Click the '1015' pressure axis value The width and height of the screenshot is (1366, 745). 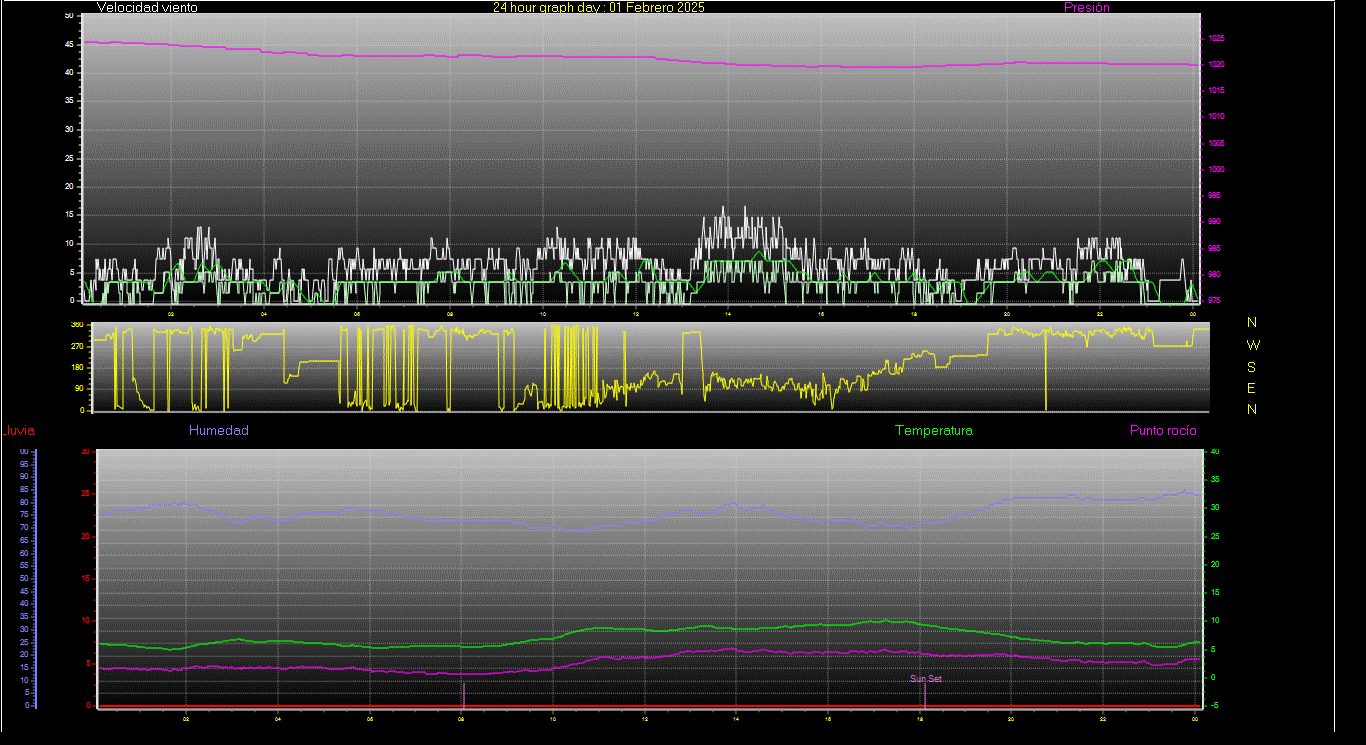(1216, 91)
